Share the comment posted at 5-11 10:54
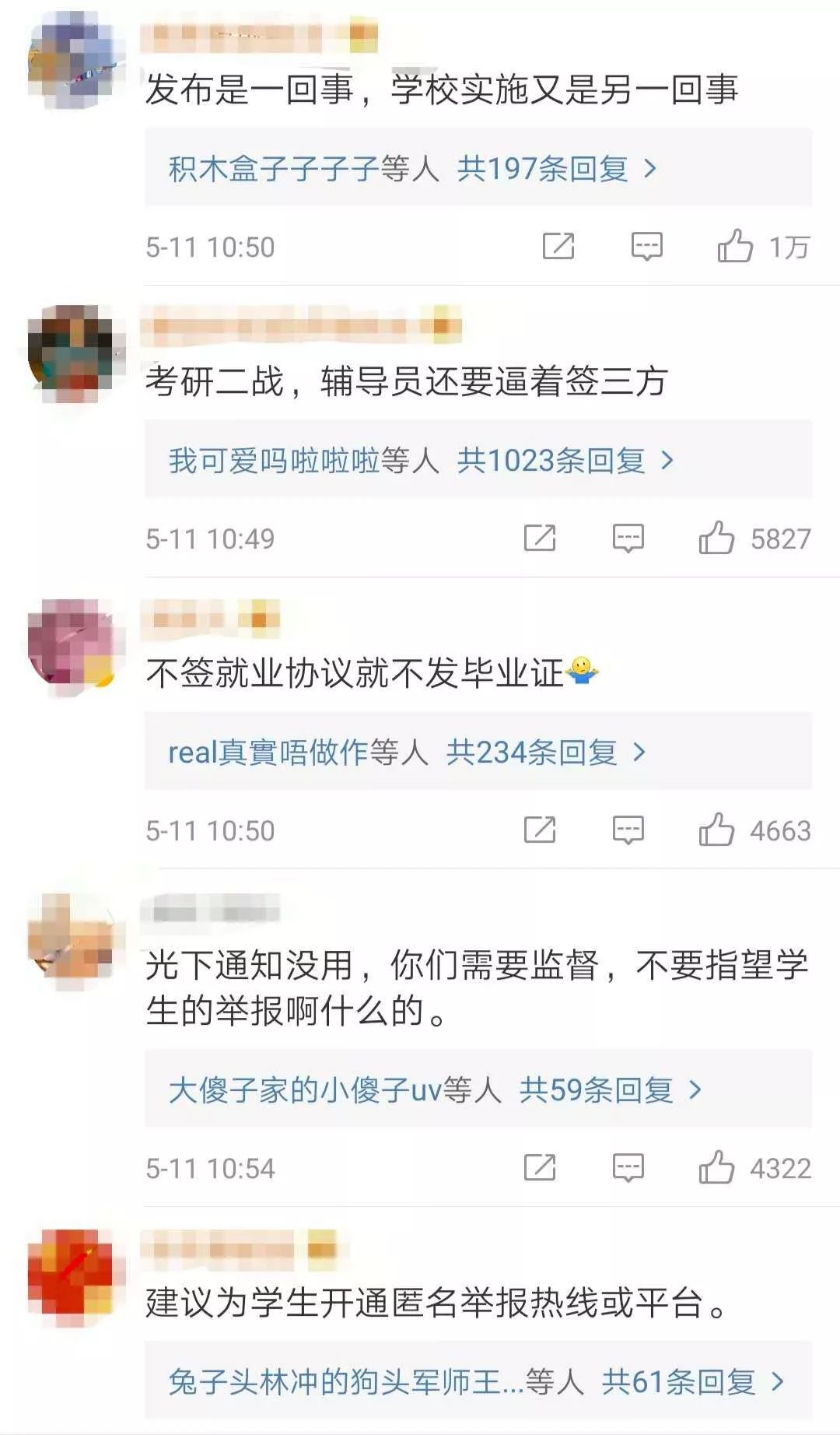This screenshot has width=840, height=1435. (x=540, y=1167)
